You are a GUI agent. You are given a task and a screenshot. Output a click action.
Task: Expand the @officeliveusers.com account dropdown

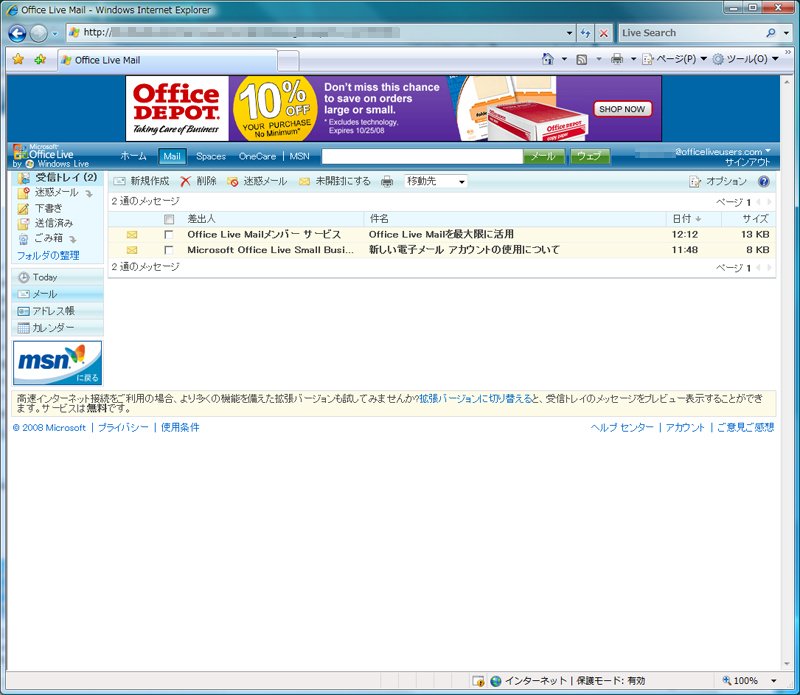tap(768, 151)
